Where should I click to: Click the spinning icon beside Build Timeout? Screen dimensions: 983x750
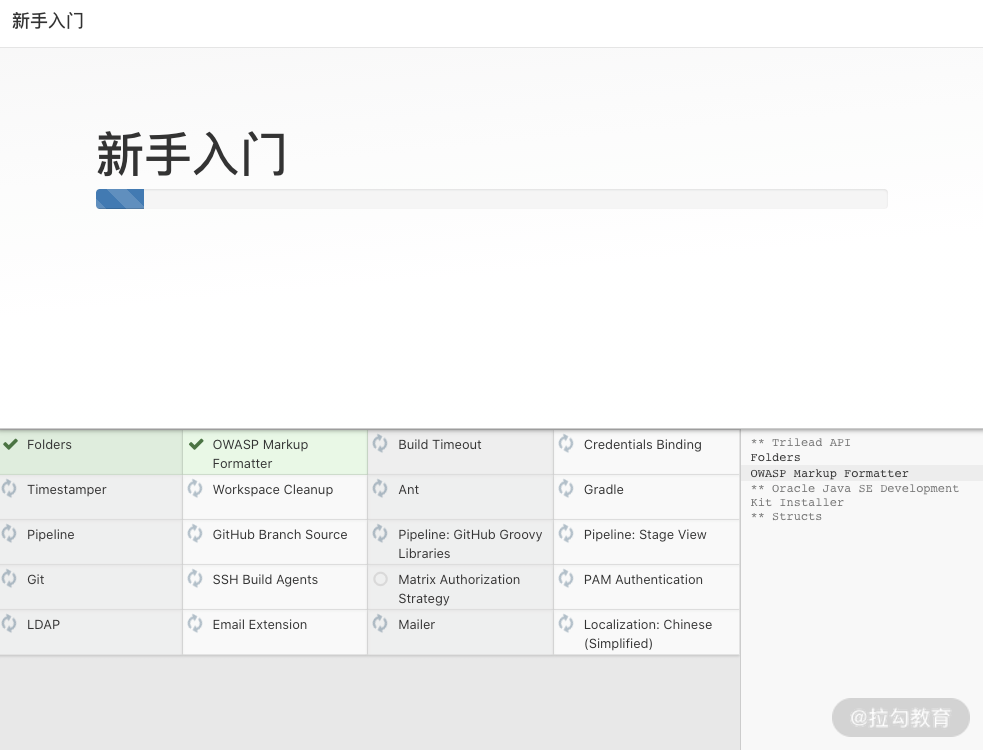point(380,443)
